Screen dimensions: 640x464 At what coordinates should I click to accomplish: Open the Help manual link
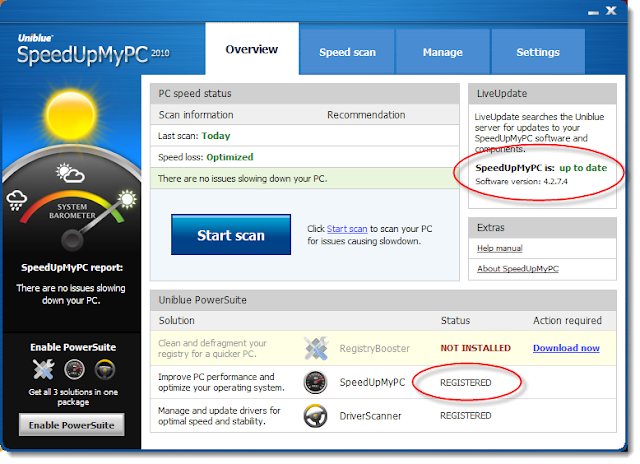tap(500, 248)
